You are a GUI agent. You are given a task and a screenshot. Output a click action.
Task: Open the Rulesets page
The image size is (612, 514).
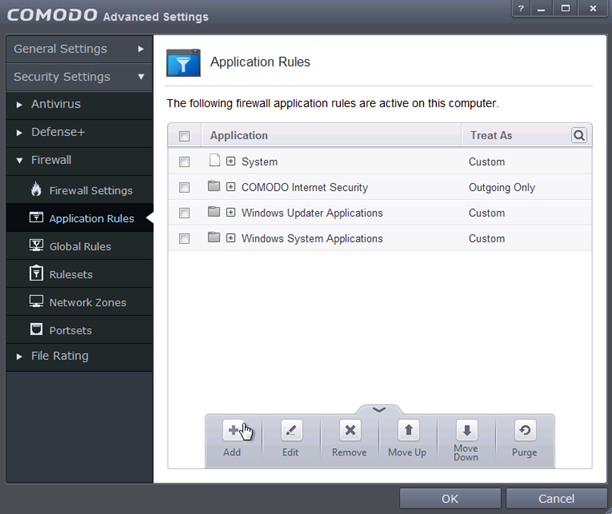point(79,274)
